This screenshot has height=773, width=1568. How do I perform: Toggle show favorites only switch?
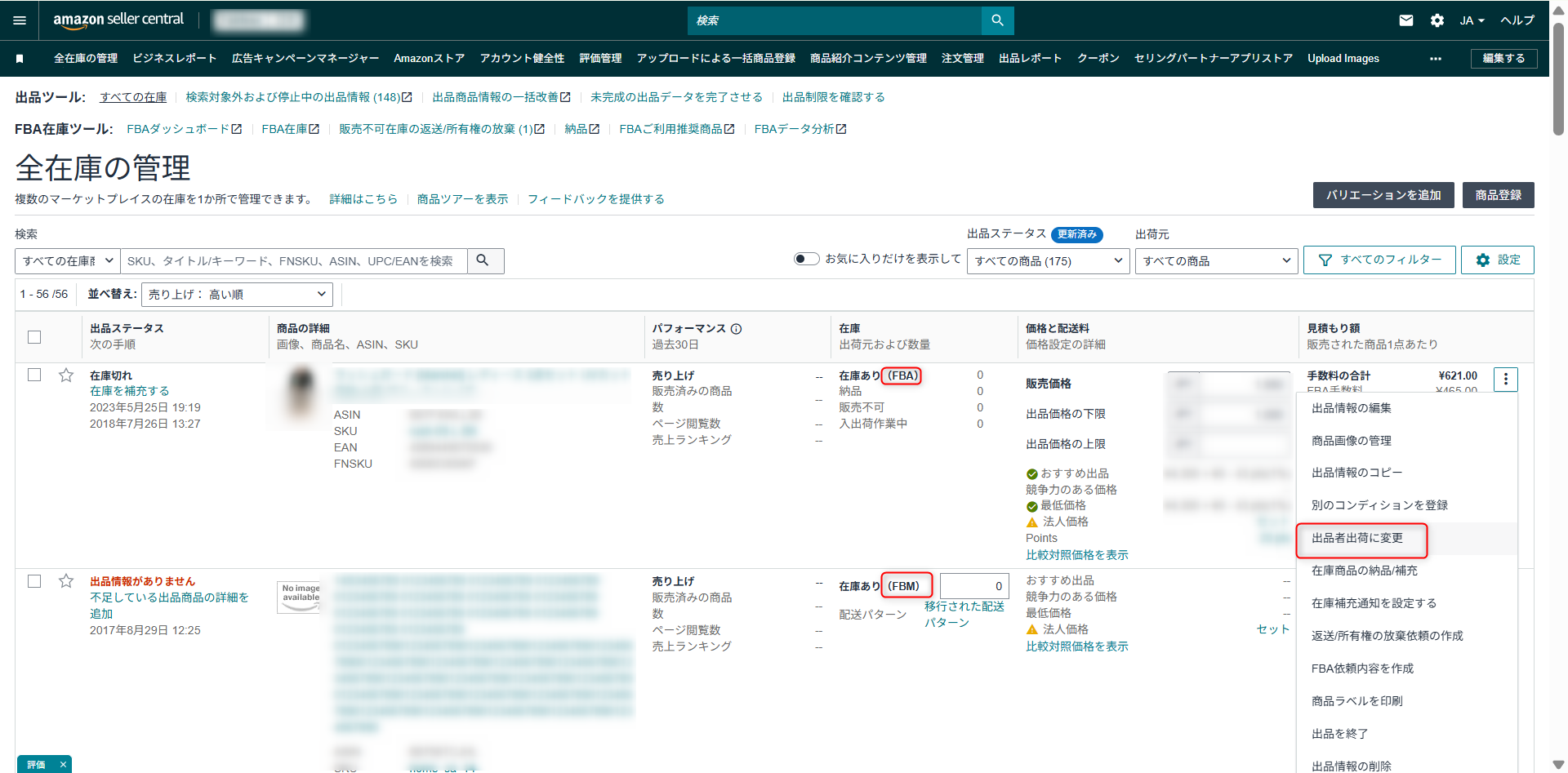pos(806,259)
